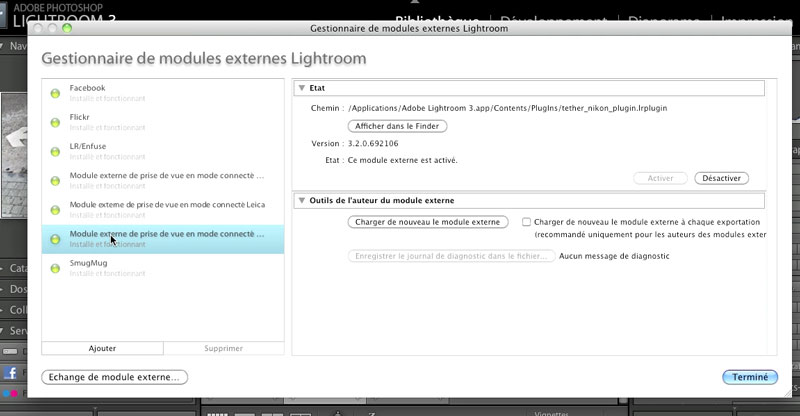This screenshot has width=800, height=416.
Task: Click the preview thumbnail in the Lightroom navigator
Action: point(14,155)
